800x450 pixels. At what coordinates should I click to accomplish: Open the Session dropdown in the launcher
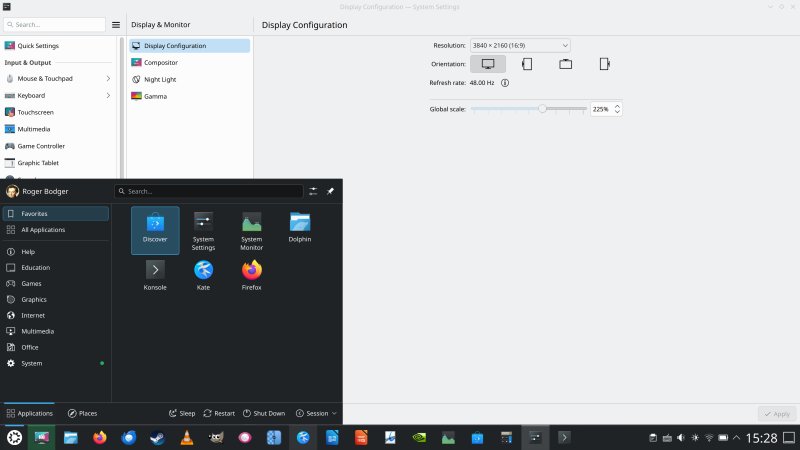click(x=316, y=413)
